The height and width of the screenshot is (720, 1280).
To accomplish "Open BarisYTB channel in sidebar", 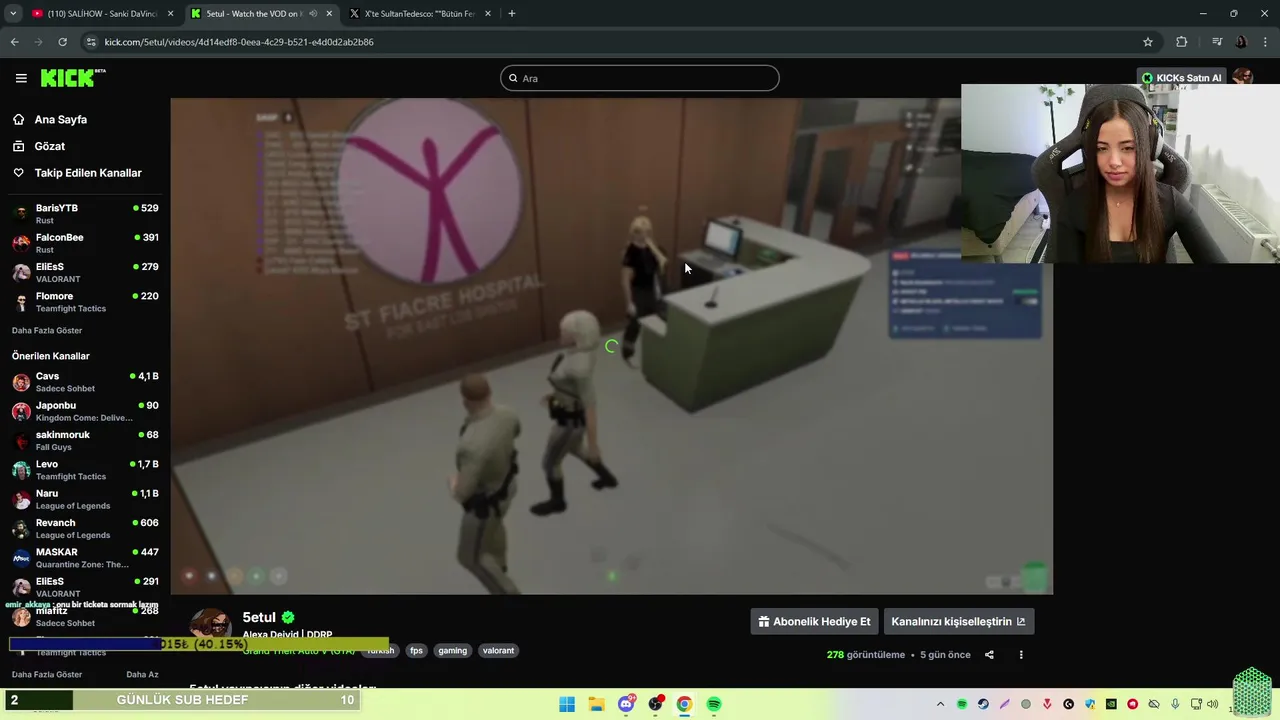I will point(84,213).
